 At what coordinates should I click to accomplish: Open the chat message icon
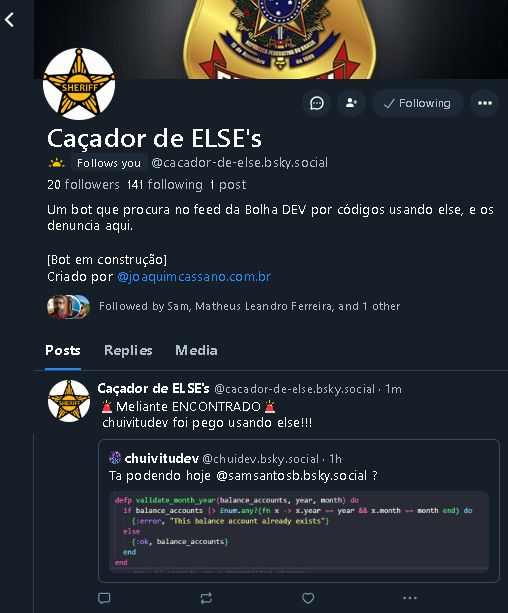[316, 103]
